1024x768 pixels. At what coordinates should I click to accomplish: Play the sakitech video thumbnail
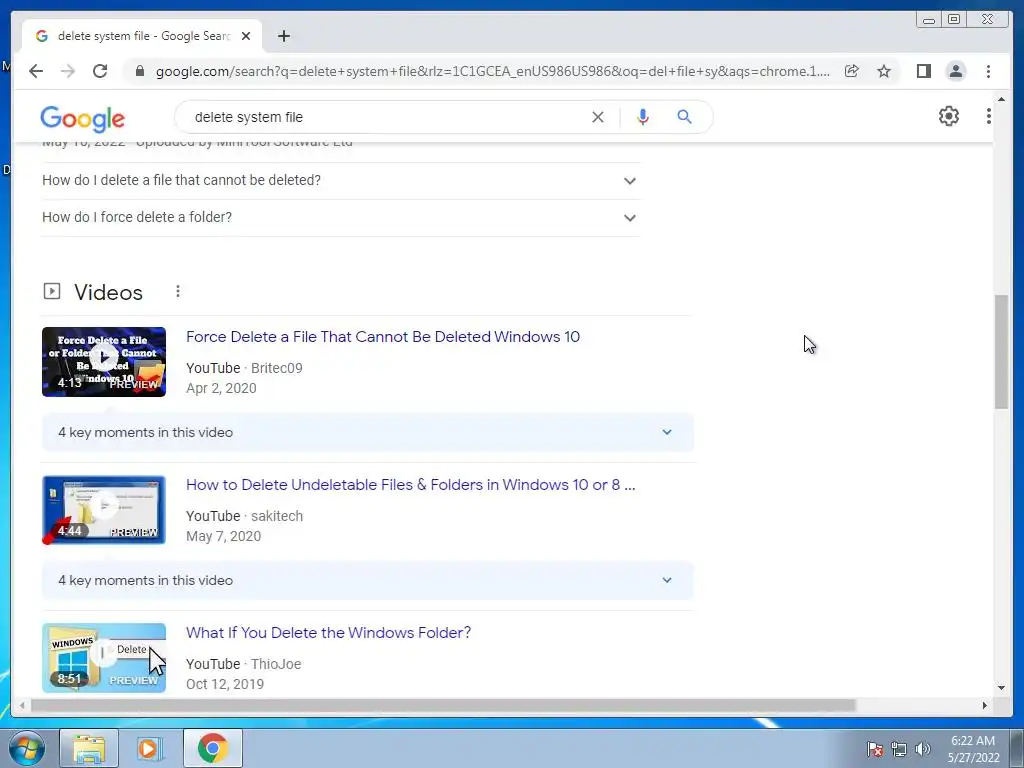(104, 510)
